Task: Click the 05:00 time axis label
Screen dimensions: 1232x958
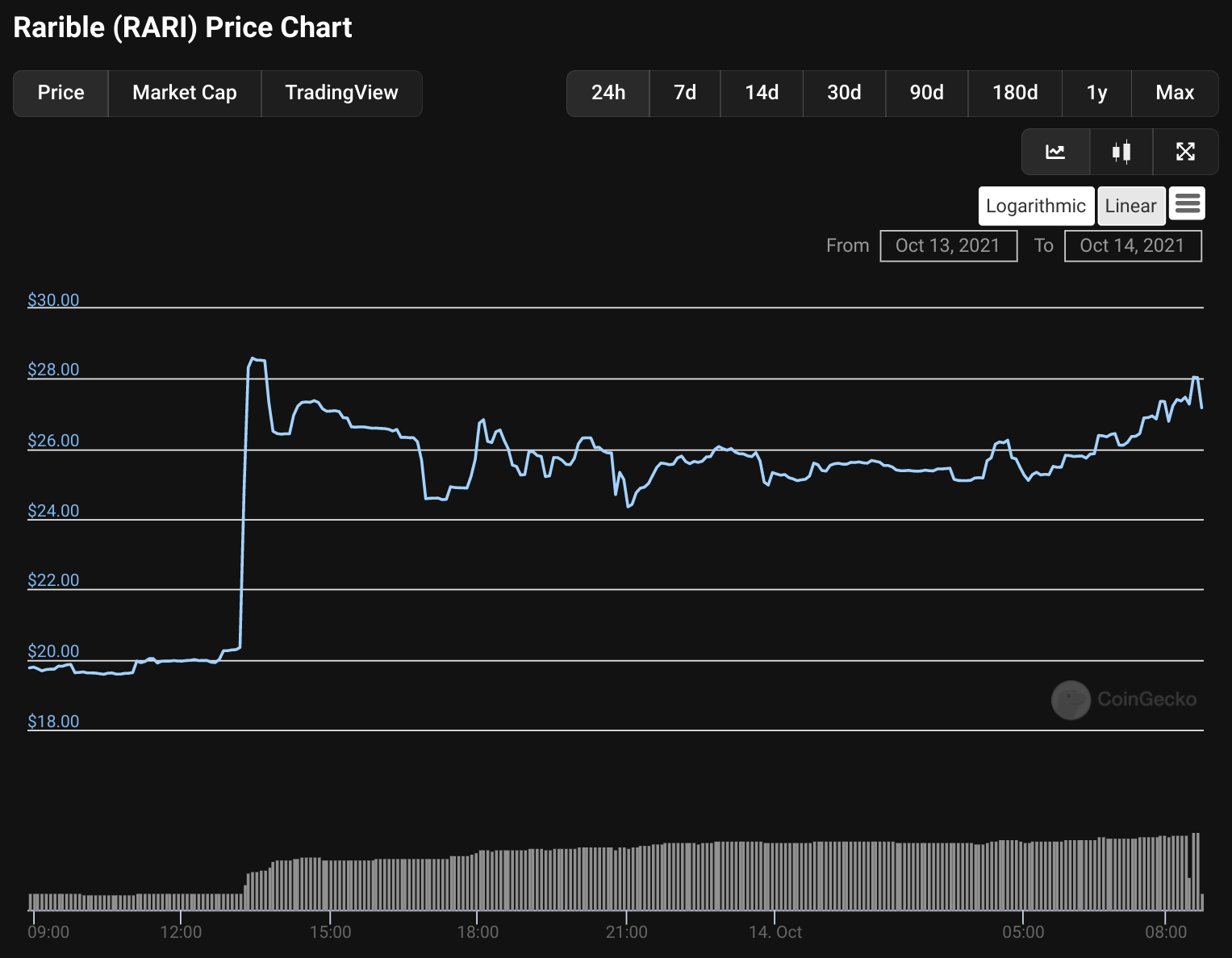Action: click(1023, 932)
